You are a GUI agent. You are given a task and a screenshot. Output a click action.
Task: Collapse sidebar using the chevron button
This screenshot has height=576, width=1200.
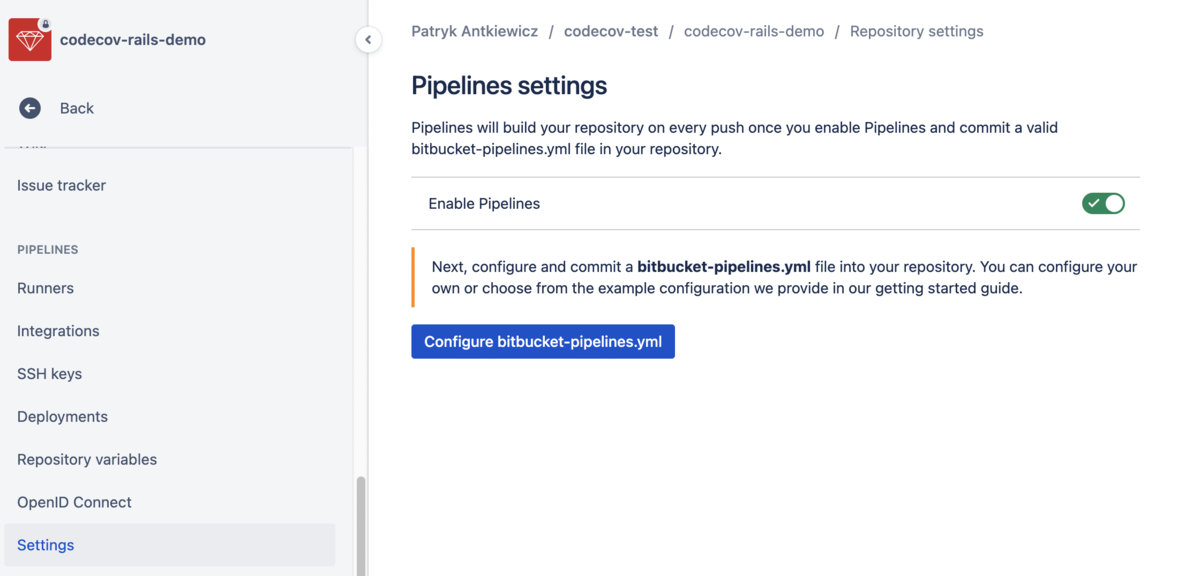[x=368, y=40]
